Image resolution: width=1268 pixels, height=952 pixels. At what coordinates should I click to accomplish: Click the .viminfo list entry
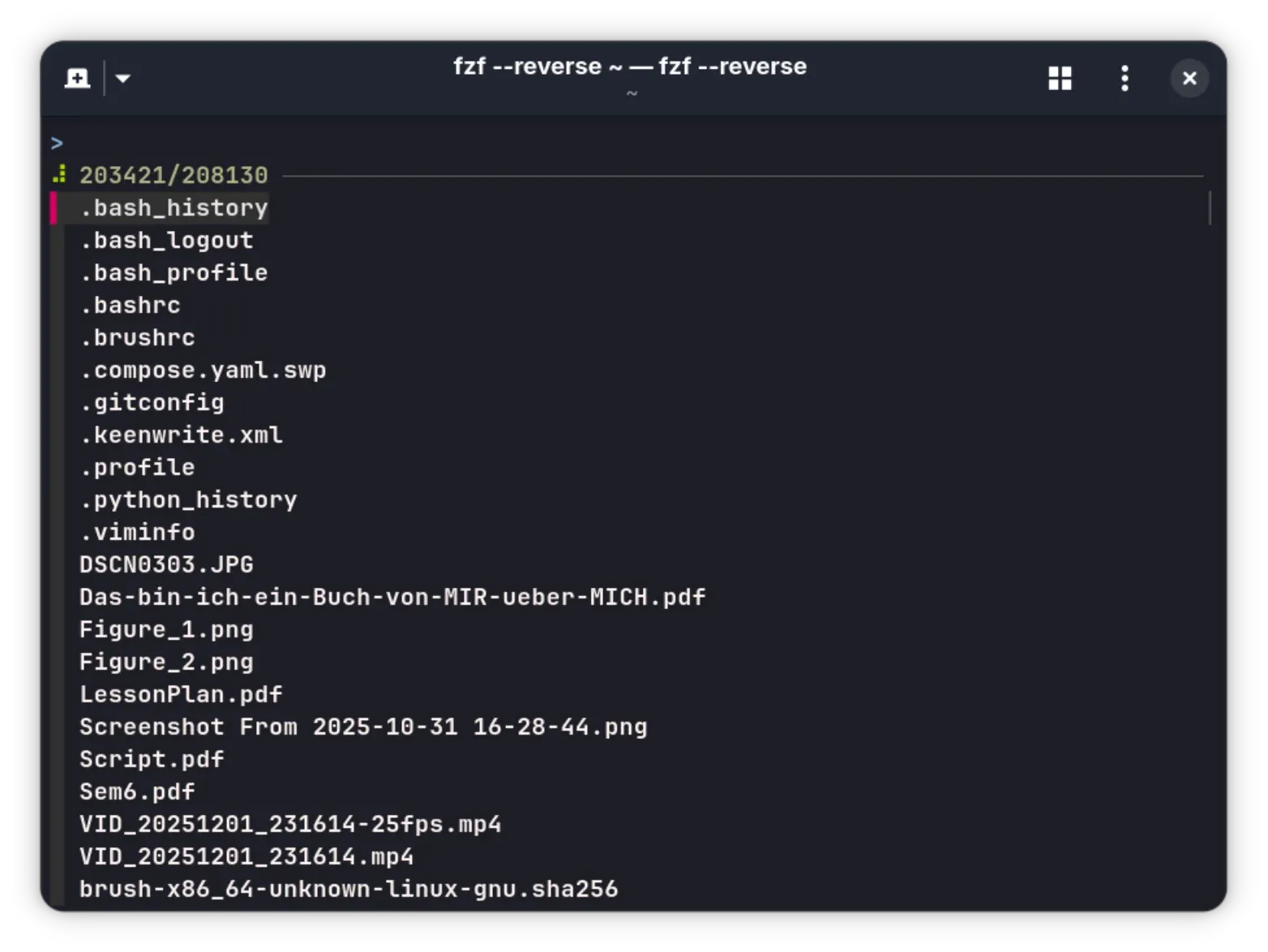(136, 532)
